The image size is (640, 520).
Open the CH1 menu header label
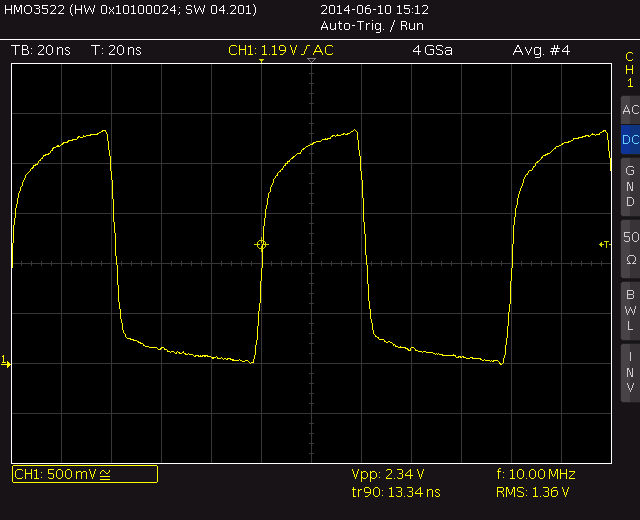click(630, 69)
